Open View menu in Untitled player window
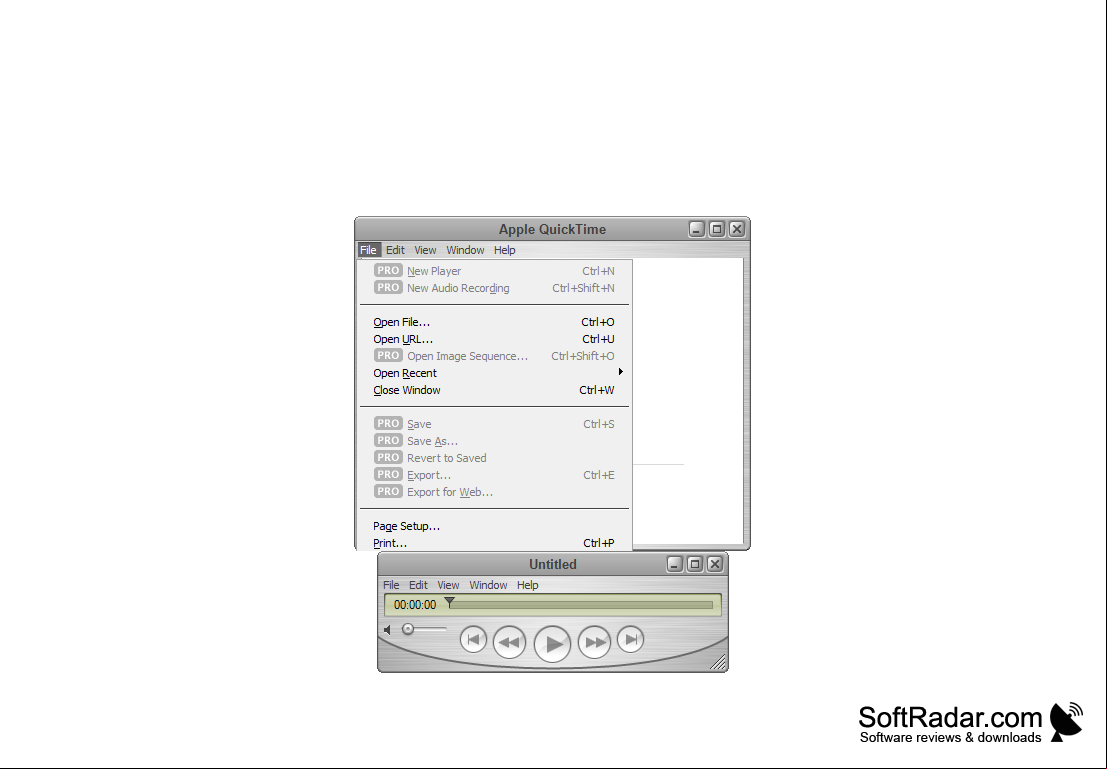The height and width of the screenshot is (769, 1107). click(448, 585)
